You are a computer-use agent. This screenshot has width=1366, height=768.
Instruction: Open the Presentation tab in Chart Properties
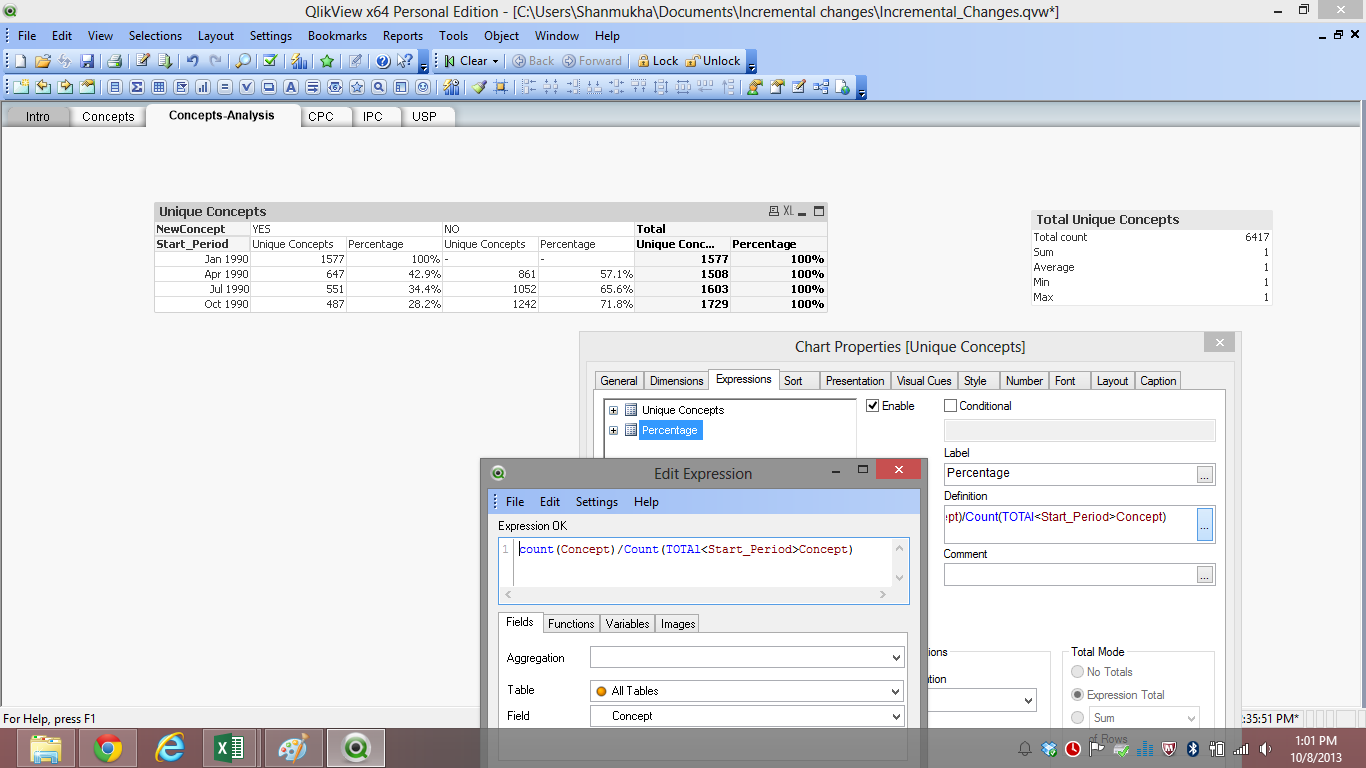855,381
